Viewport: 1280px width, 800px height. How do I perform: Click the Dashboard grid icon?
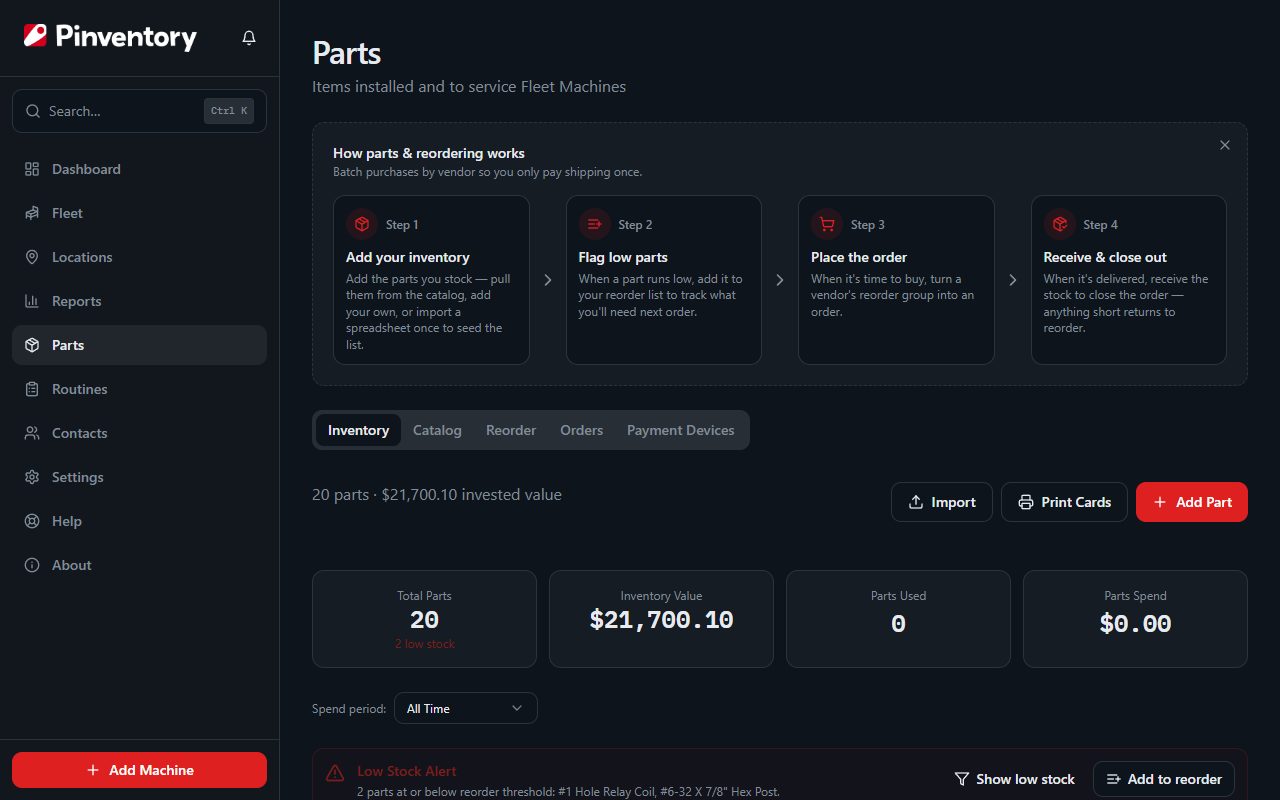32,169
